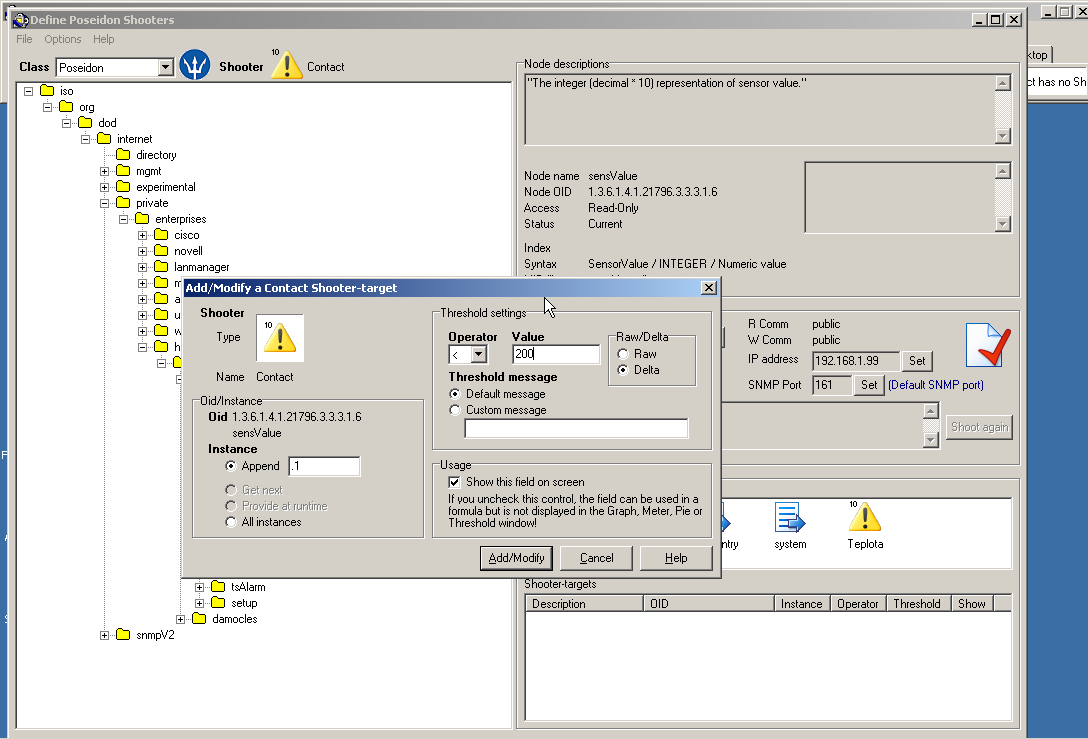The width and height of the screenshot is (1088, 739).
Task: Expand the mgmt tree node
Action: tap(104, 171)
